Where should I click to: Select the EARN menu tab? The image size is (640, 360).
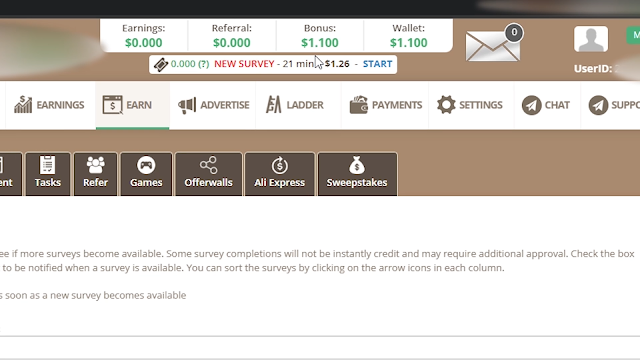(x=133, y=105)
